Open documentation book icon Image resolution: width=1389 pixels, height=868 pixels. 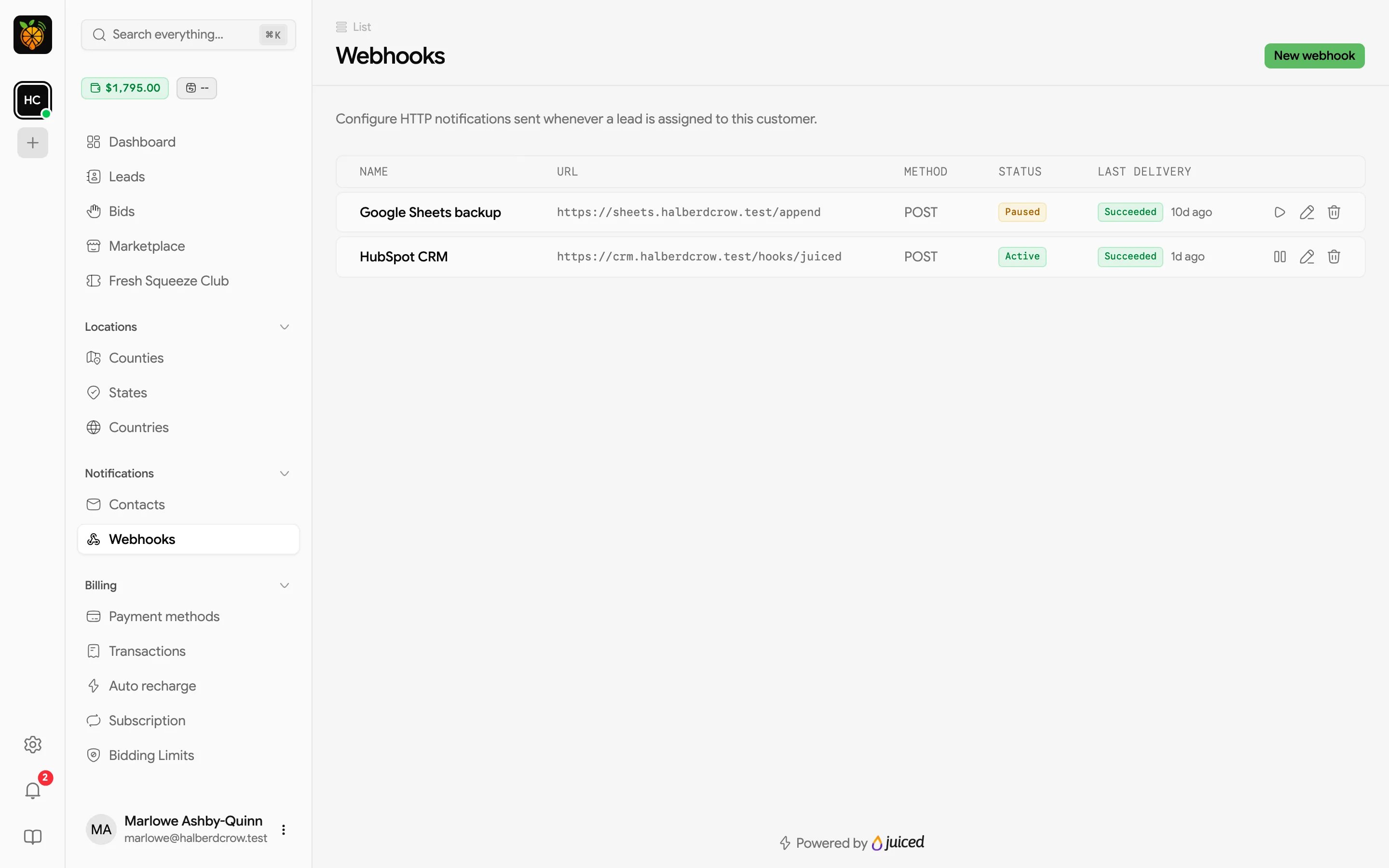coord(33,837)
